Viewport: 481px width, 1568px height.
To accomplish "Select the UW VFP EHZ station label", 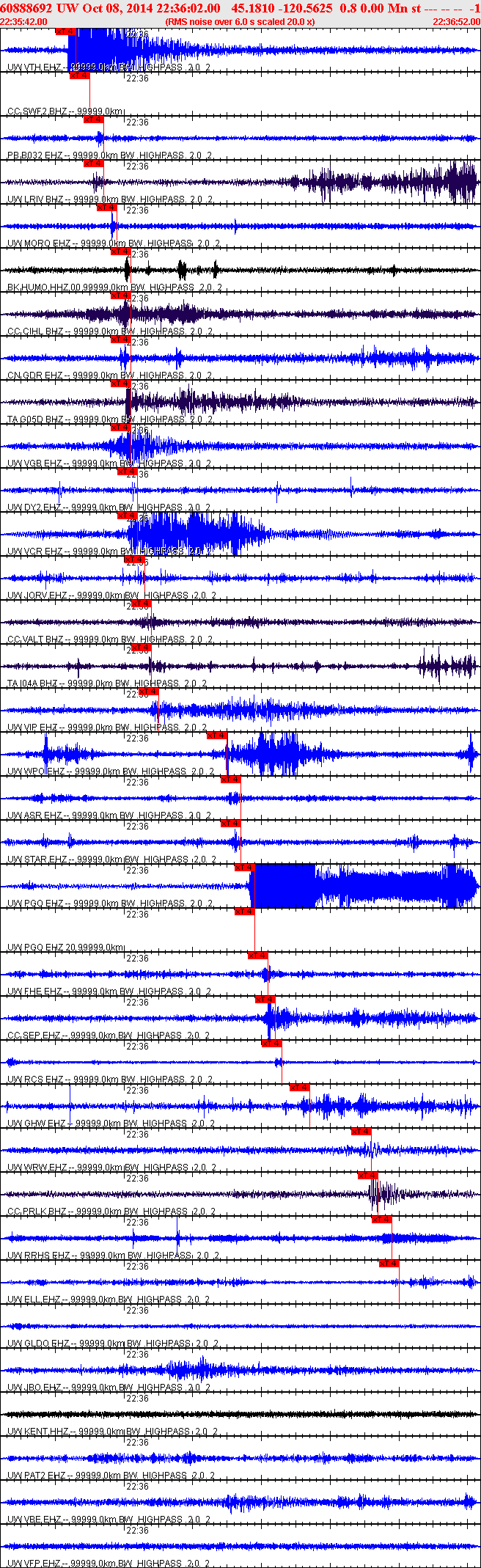I will tap(109, 1564).
